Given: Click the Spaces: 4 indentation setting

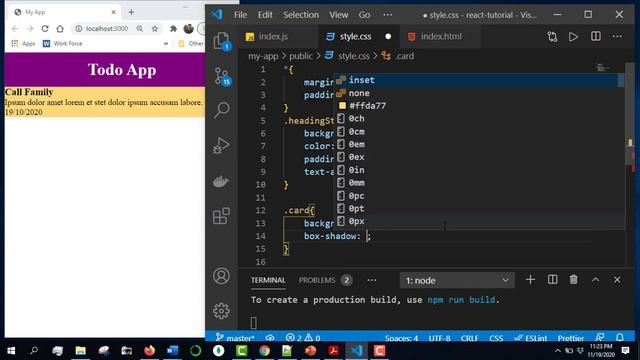Looking at the screenshot, I should point(401,338).
